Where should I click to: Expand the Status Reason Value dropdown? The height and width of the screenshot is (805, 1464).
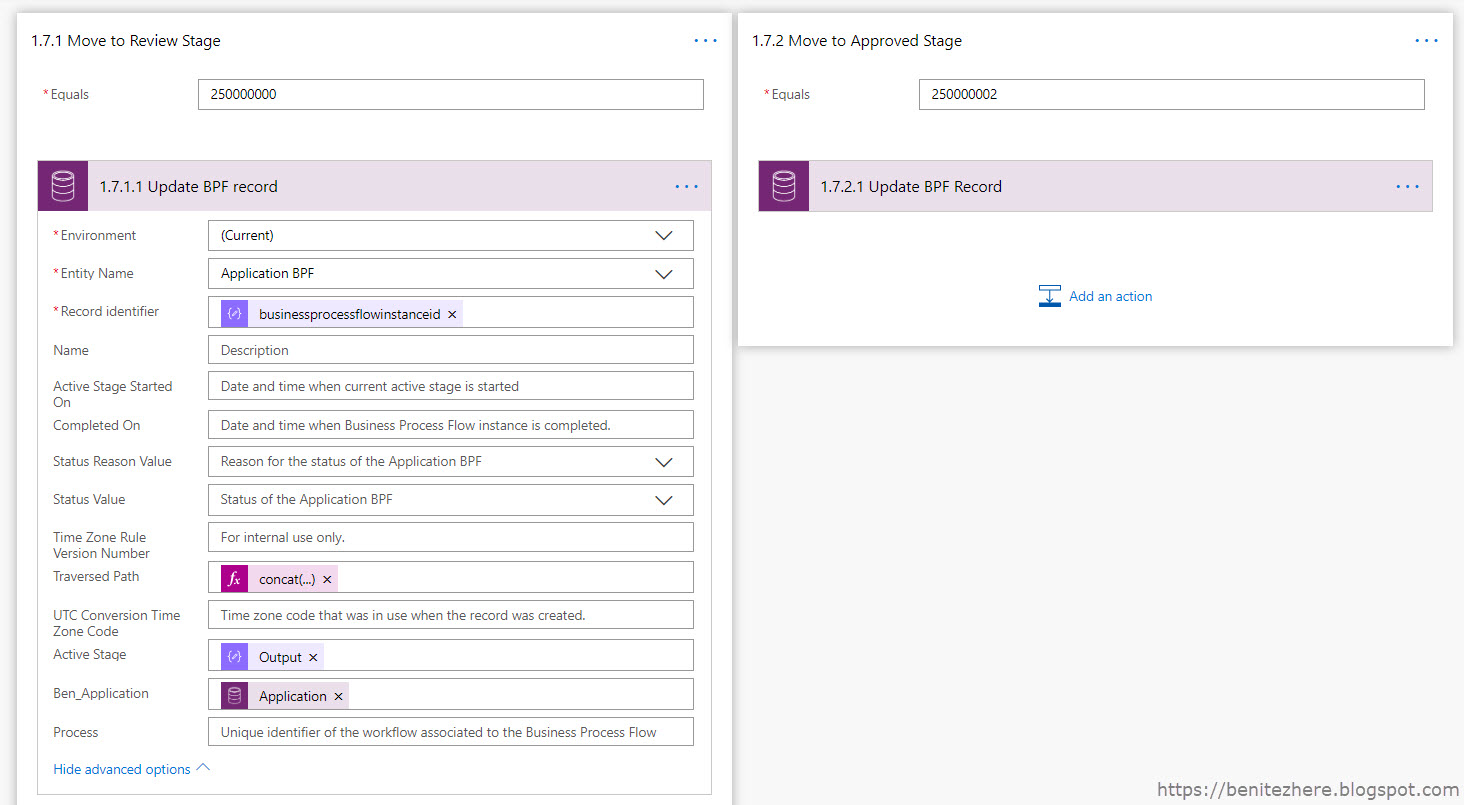point(663,461)
